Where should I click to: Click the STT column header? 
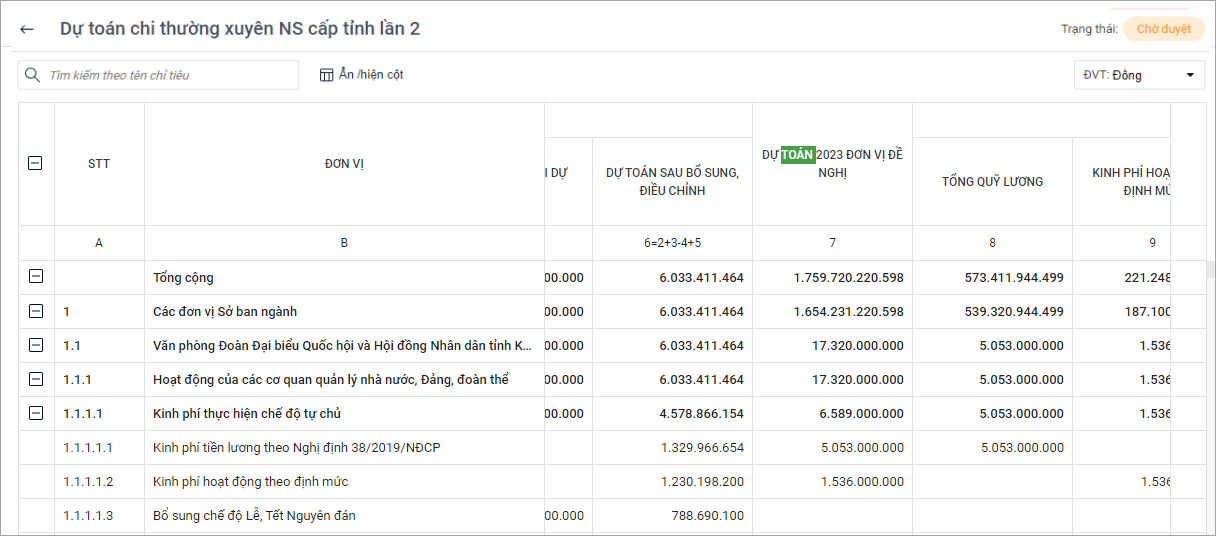pyautogui.click(x=99, y=164)
